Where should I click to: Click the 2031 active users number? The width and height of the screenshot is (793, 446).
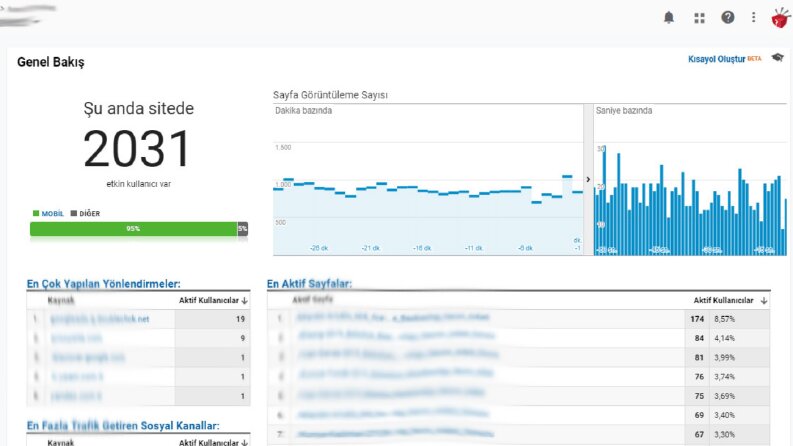point(137,149)
